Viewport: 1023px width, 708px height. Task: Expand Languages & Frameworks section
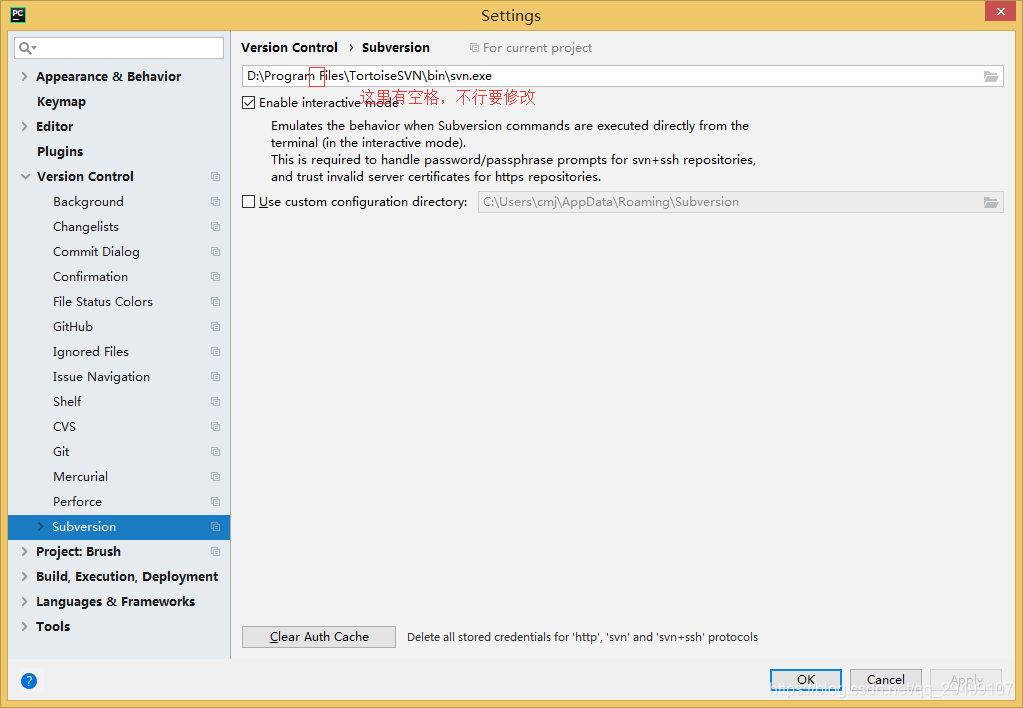tap(24, 602)
